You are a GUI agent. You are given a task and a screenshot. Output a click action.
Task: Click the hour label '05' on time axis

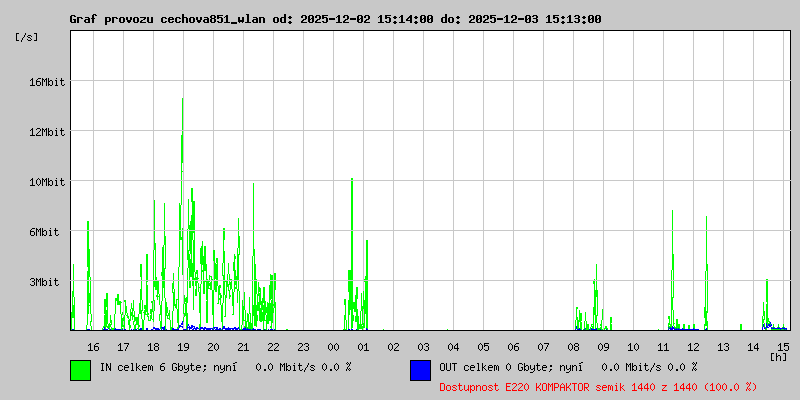(484, 347)
